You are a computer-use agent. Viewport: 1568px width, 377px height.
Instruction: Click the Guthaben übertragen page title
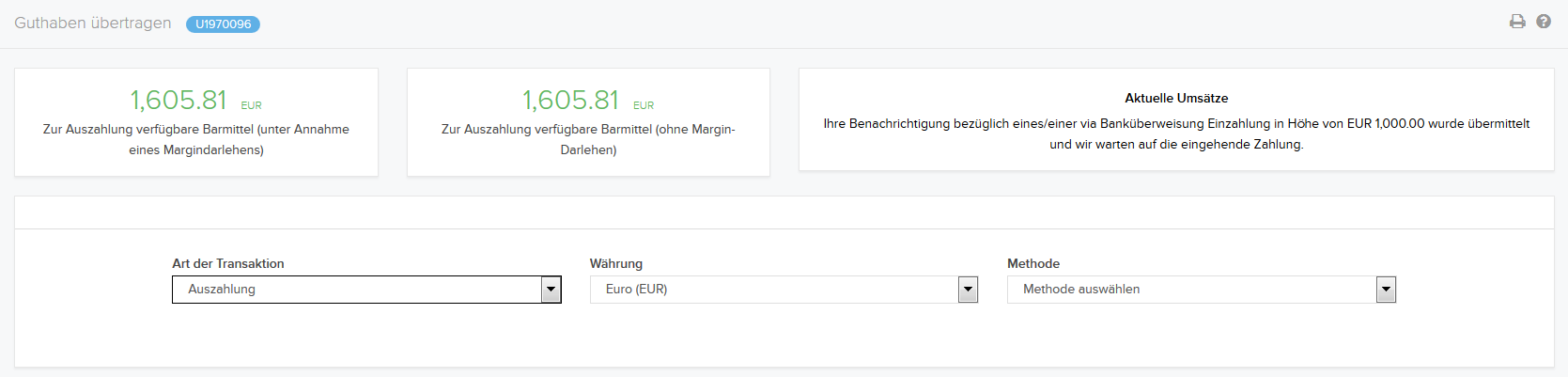[93, 23]
